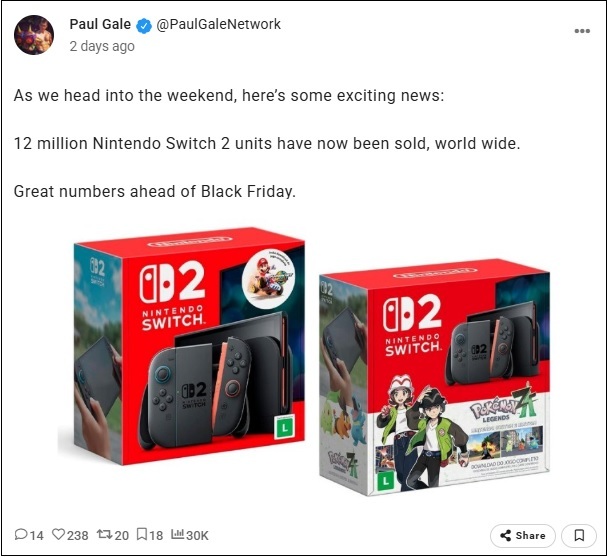Image resolution: width=607 pixels, height=557 pixels.
Task: Open the three-dot more options menu
Action: [x=582, y=31]
